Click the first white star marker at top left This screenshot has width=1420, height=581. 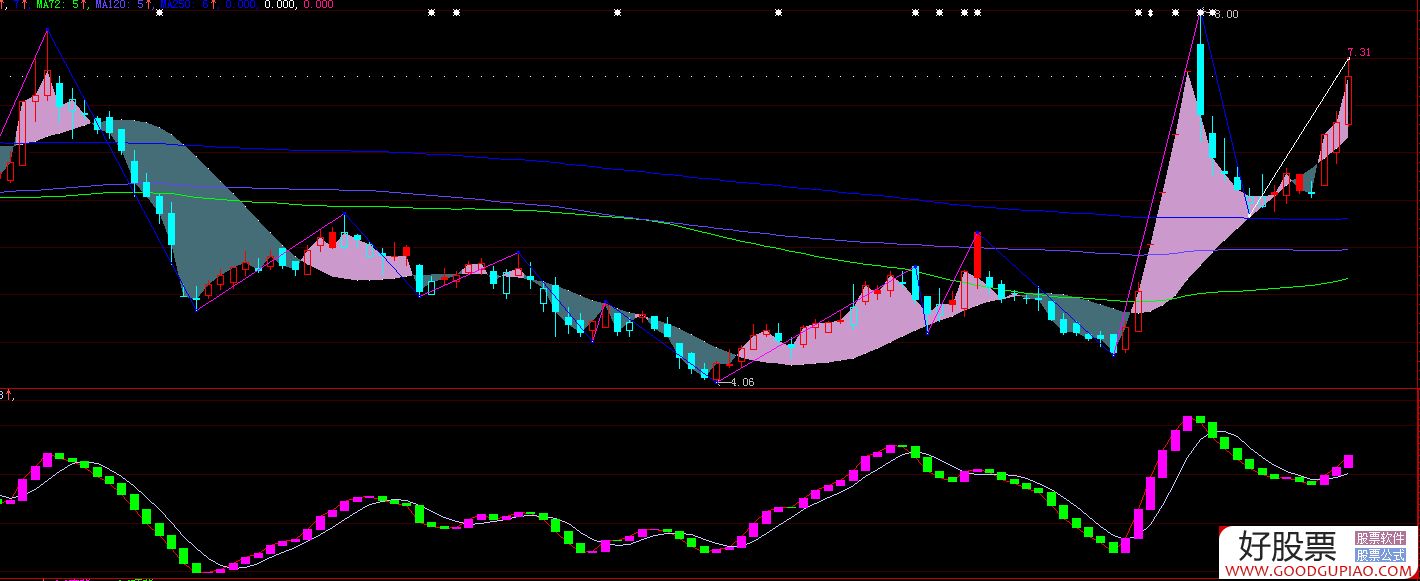159,13
